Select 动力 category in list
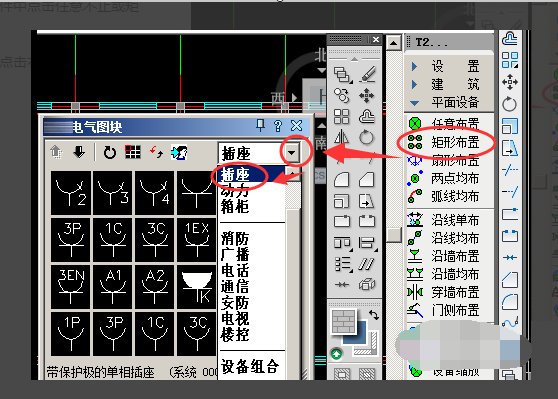558x399 pixels. (235, 191)
